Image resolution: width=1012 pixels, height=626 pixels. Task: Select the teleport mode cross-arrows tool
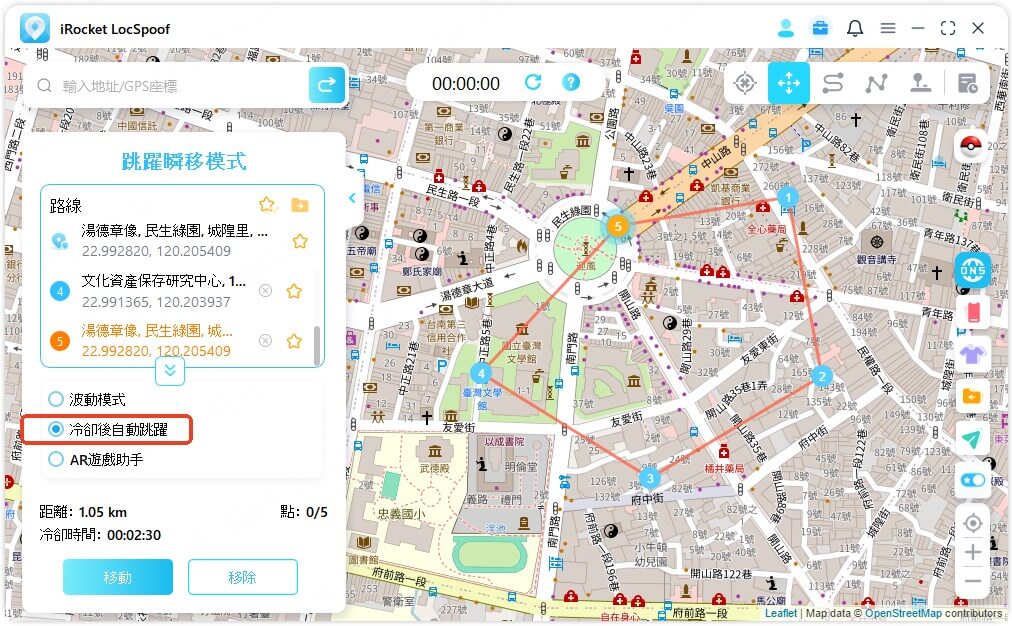[x=789, y=83]
